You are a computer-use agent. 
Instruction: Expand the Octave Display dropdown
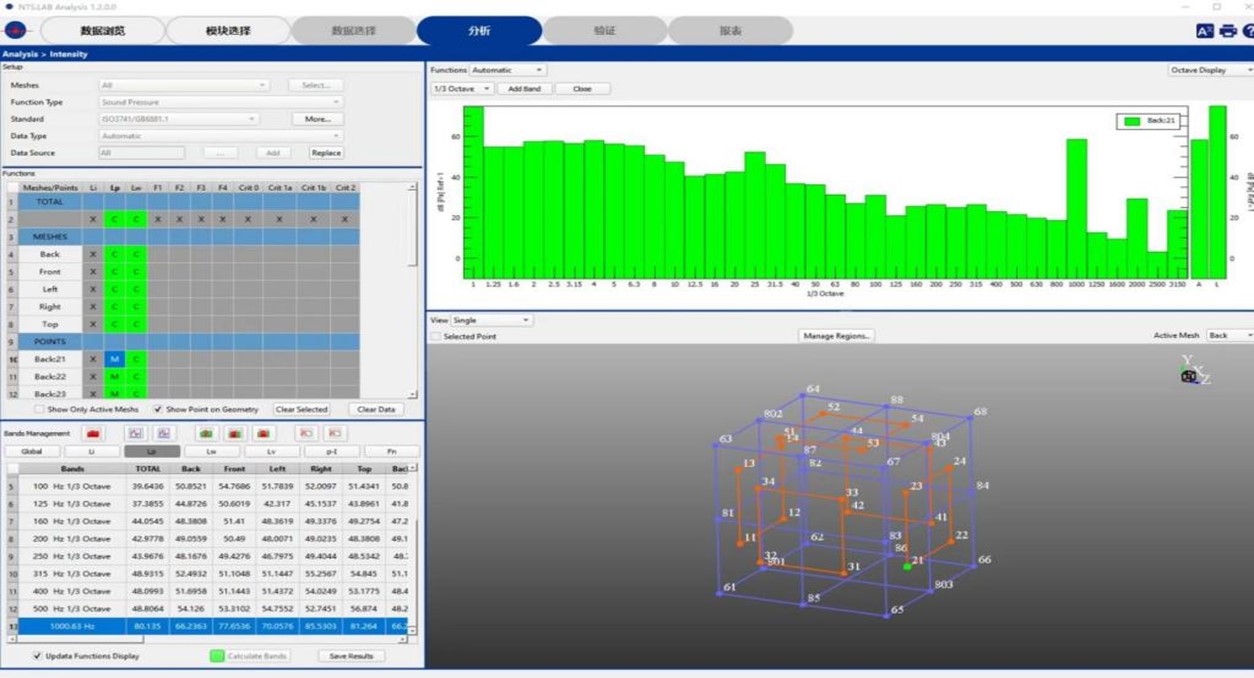coord(1210,70)
